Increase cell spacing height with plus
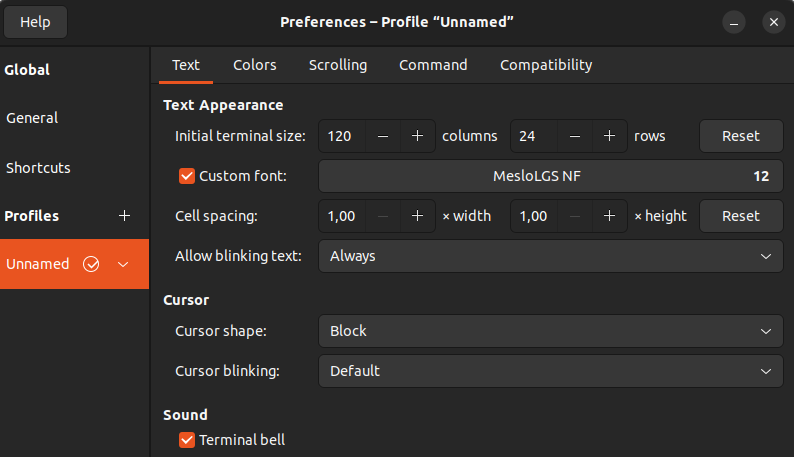Screen dimensions: 794x457 click(x=609, y=216)
